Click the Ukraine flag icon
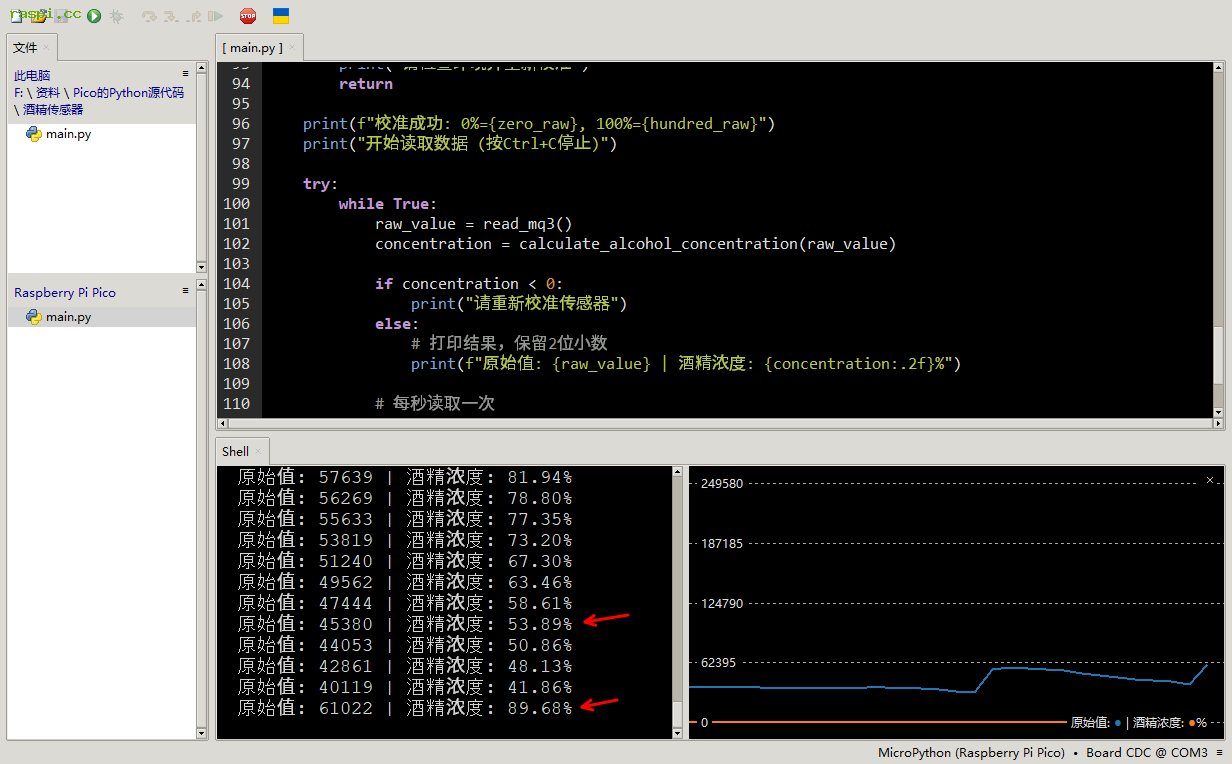This screenshot has height=764, width=1232. click(282, 16)
